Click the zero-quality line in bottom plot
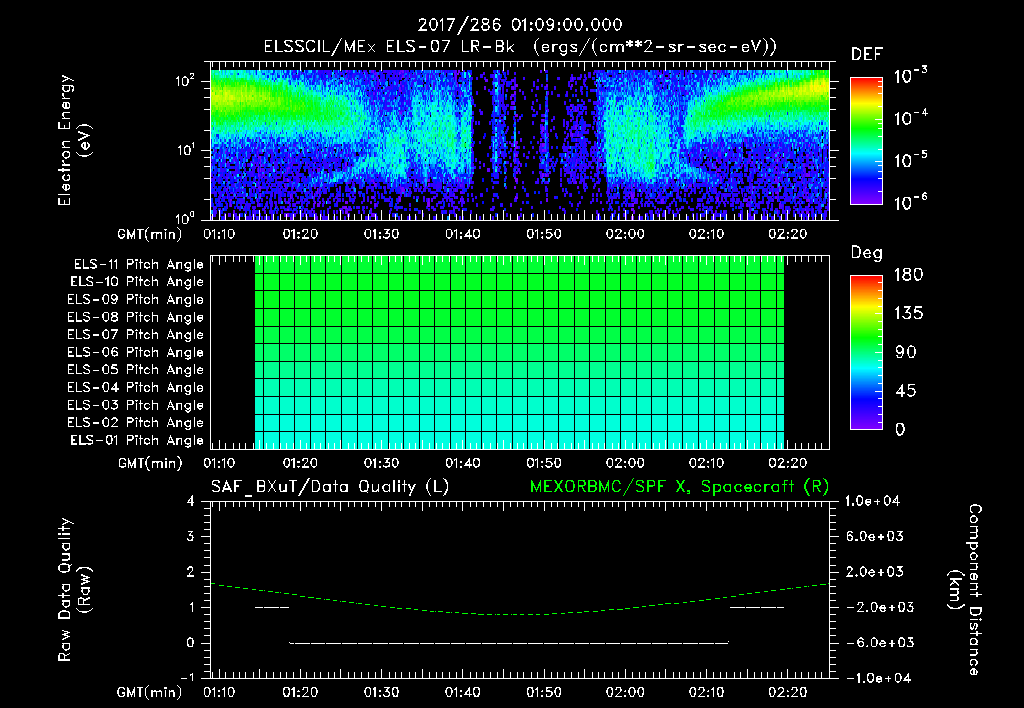 (509, 643)
